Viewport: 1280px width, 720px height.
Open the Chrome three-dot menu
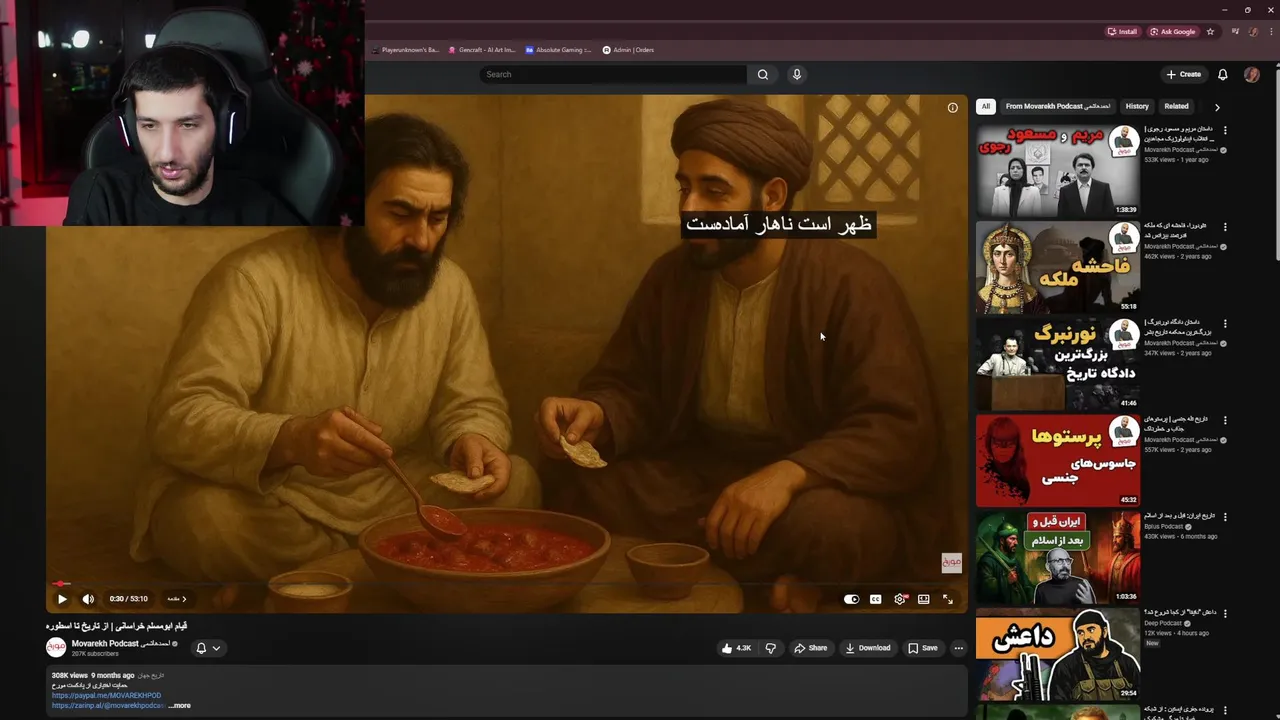click(x=1271, y=31)
